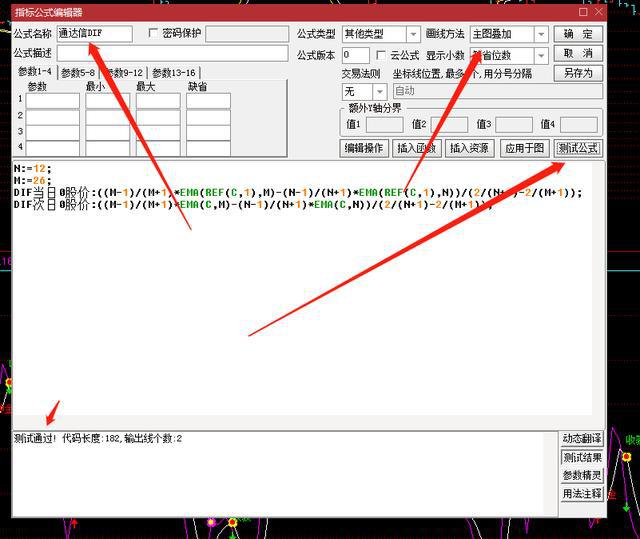Click the 测试公式 test formula button
Screen dimensions: 640x539
pyautogui.click(x=579, y=148)
